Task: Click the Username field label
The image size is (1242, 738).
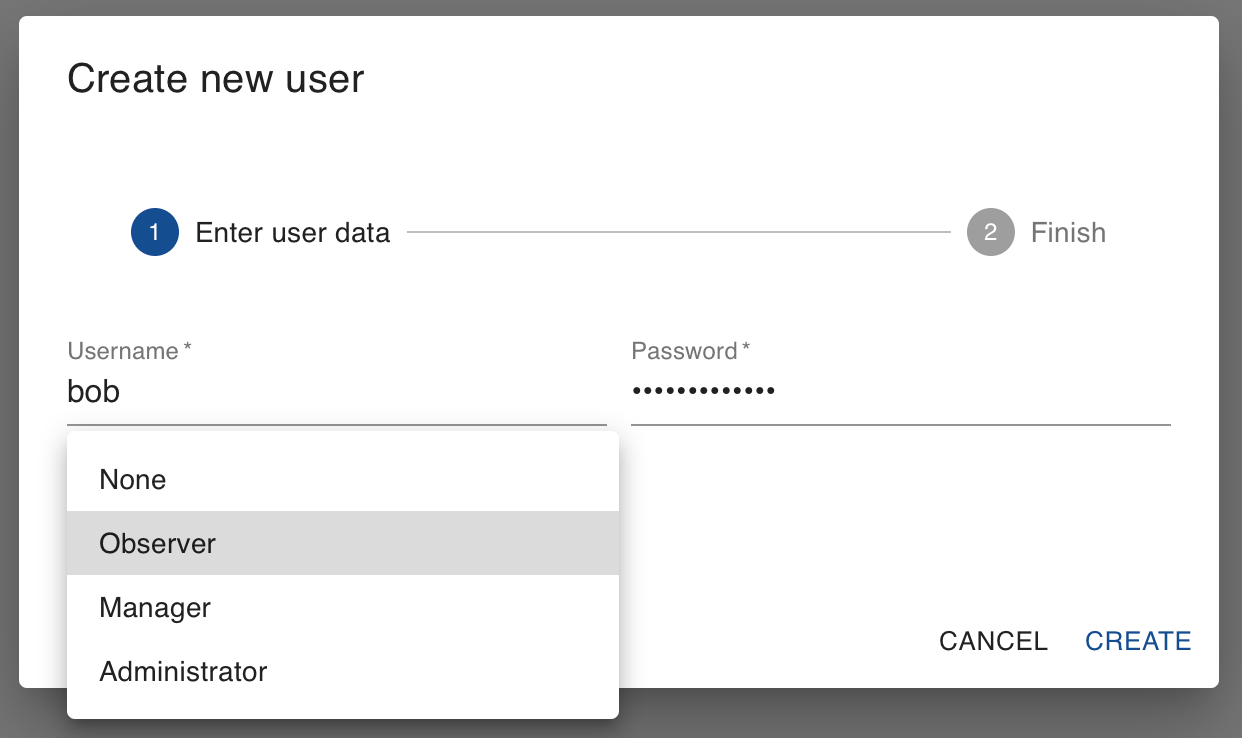Action: 123,351
